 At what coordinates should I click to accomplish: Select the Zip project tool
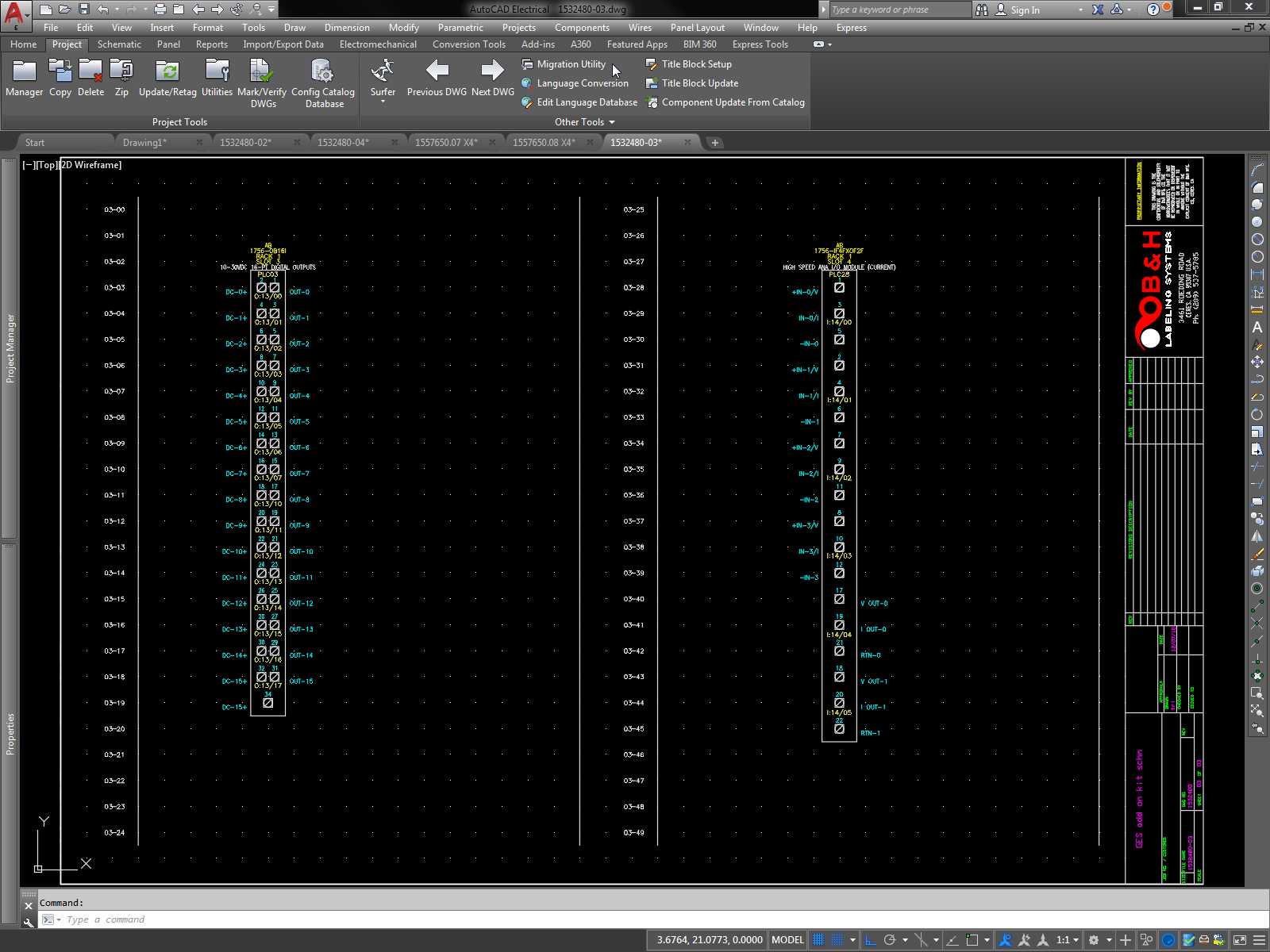point(121,77)
